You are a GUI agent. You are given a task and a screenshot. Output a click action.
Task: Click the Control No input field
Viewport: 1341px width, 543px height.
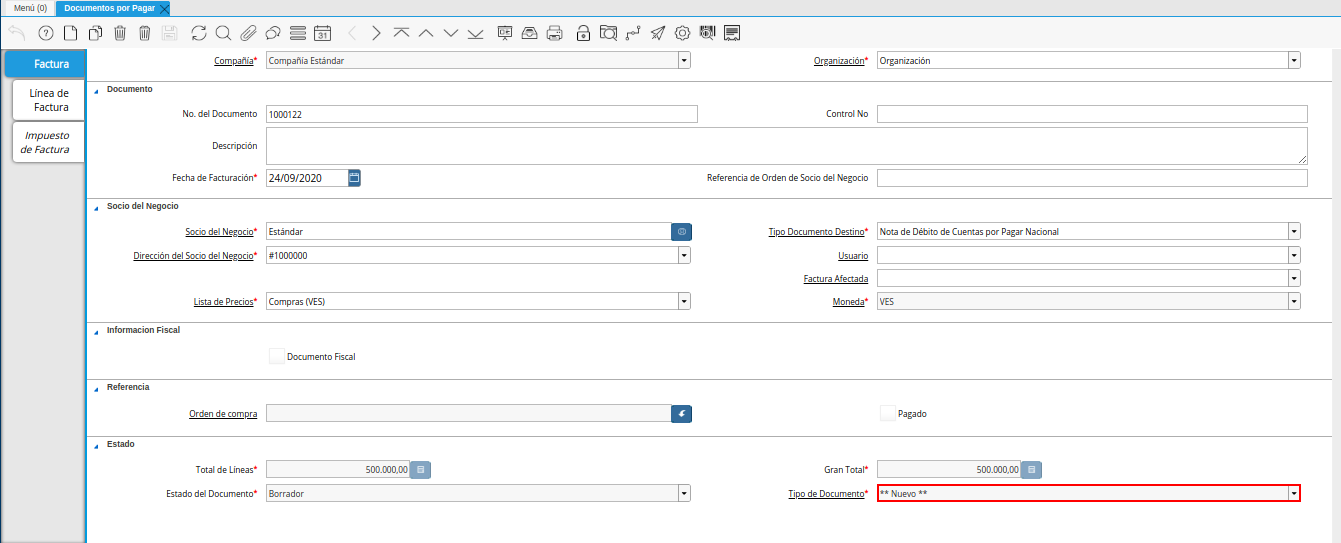(1091, 114)
